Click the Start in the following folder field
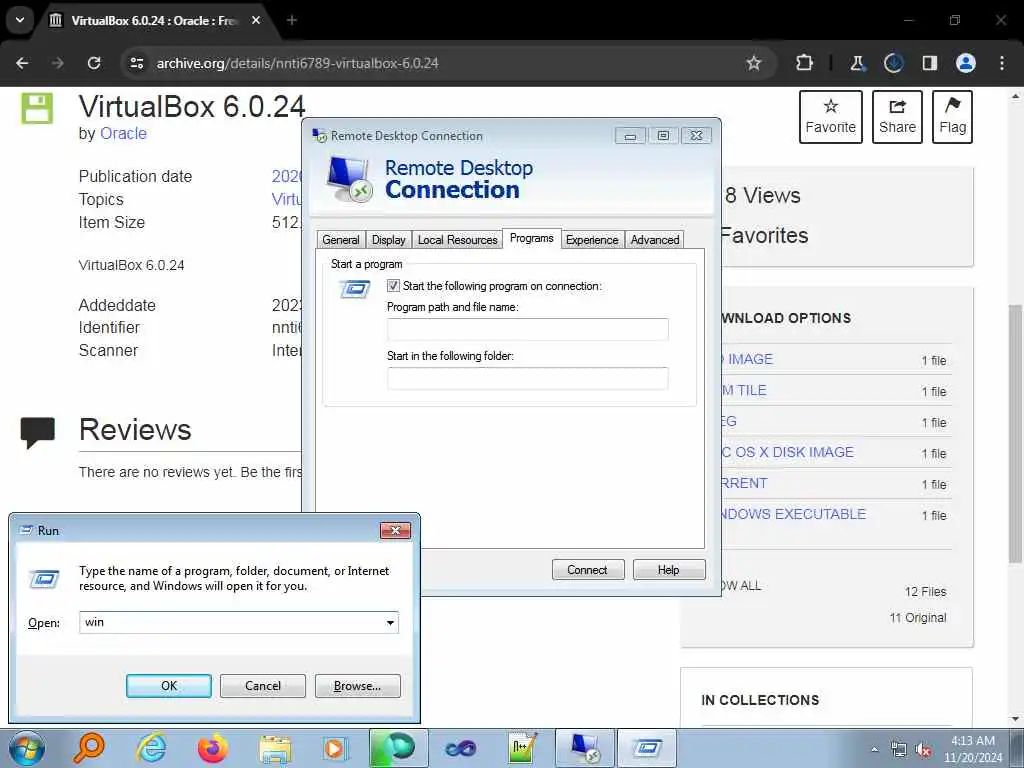 [x=528, y=378]
